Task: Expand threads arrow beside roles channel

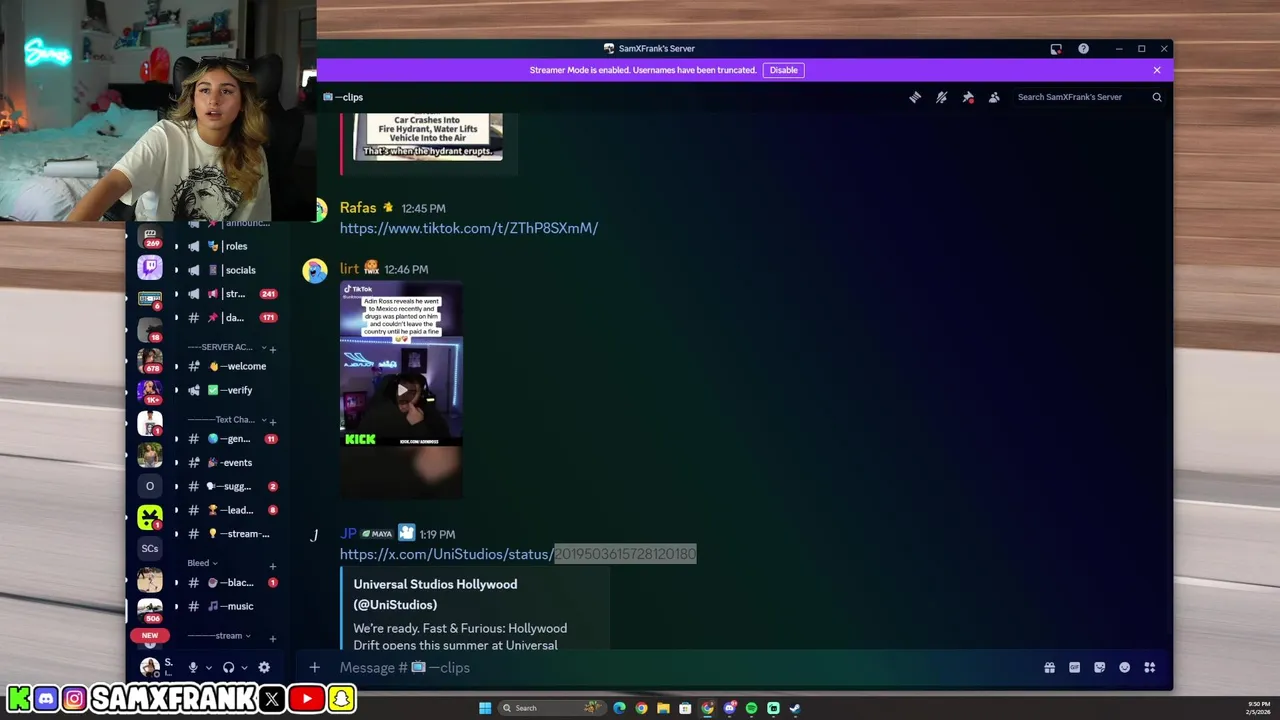Action: pos(177,246)
